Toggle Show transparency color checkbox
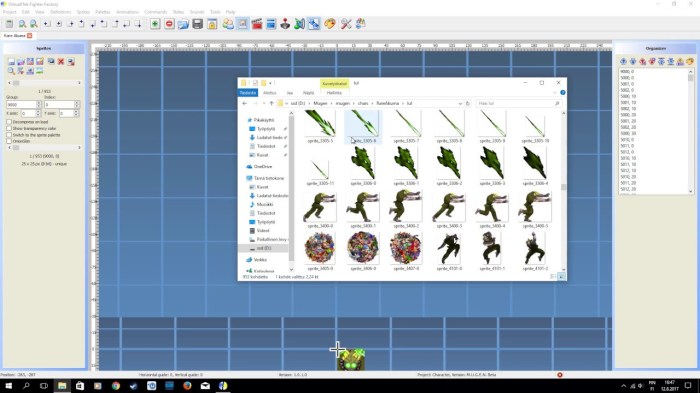Screen dimensions: 700x393 9,128
